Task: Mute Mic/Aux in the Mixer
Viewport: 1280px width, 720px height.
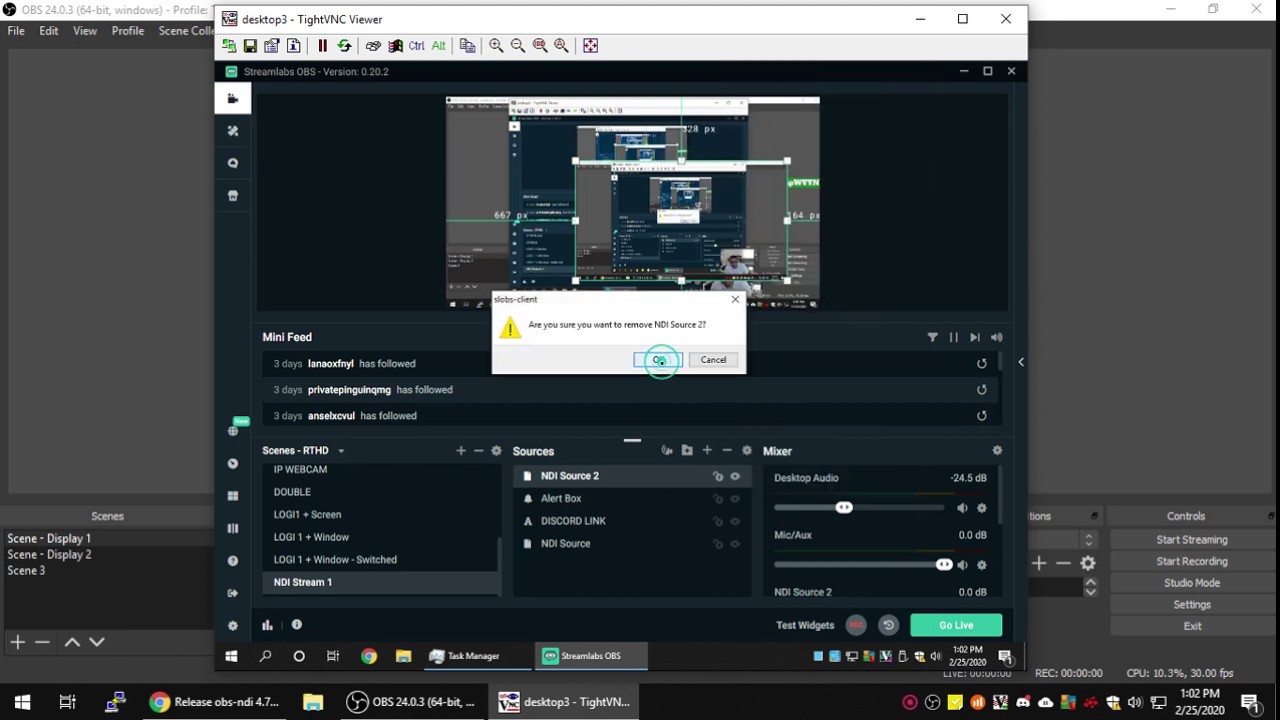Action: 962,565
